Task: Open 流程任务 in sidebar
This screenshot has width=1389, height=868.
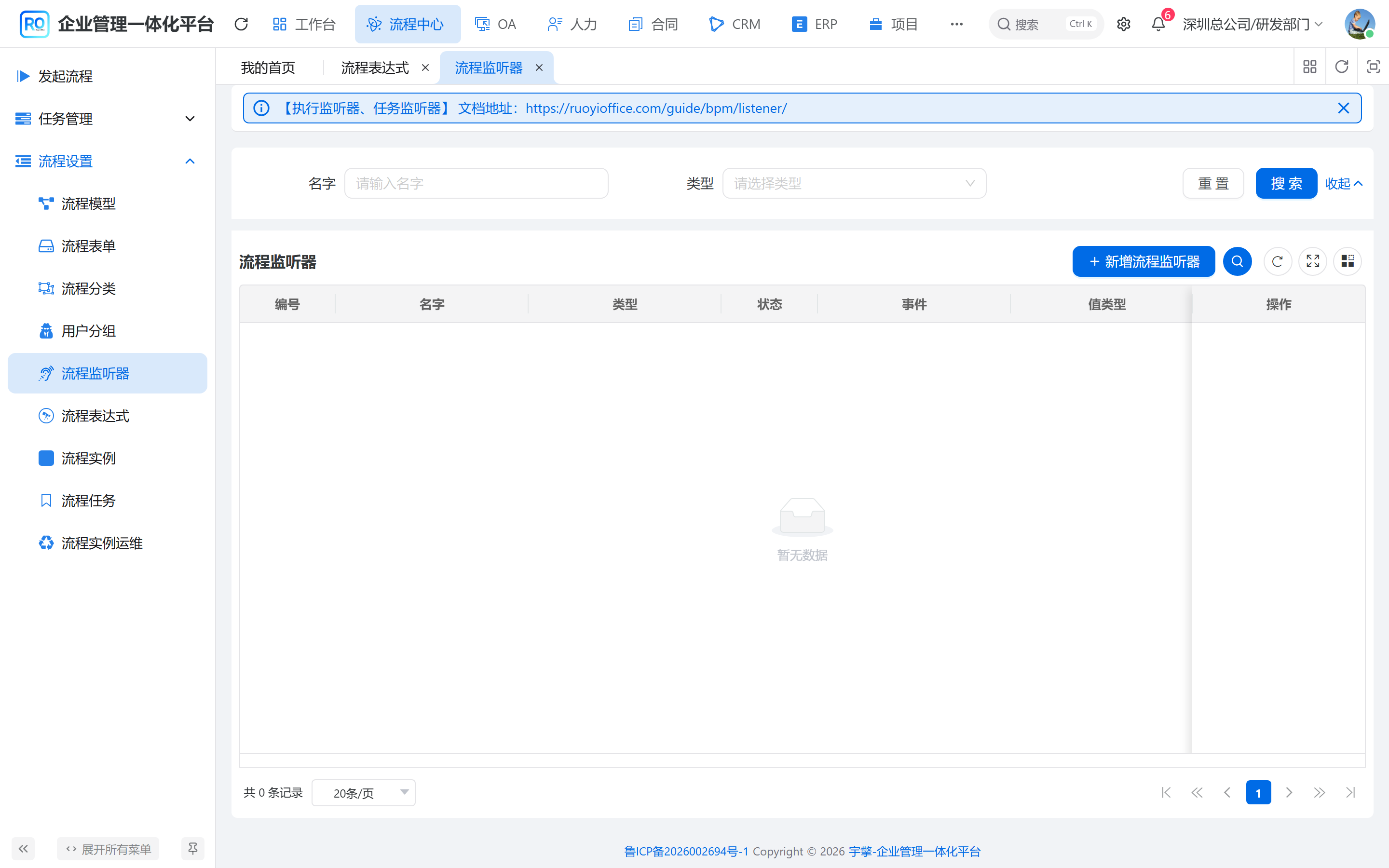Action: [108, 501]
